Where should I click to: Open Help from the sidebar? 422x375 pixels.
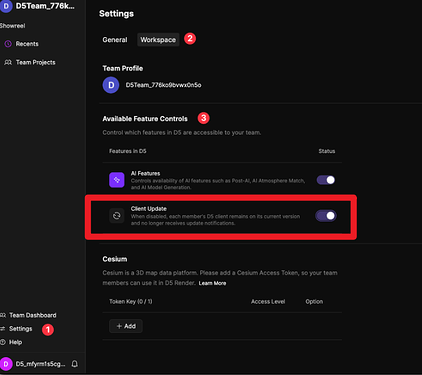15,342
